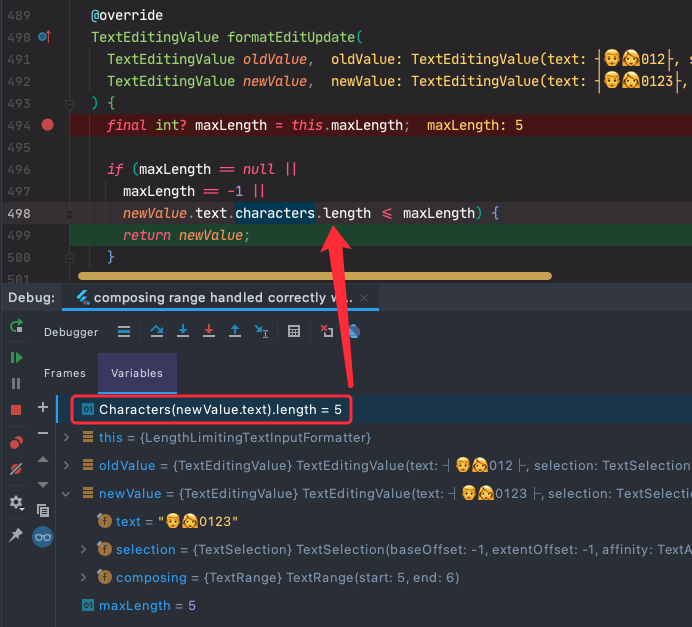Click fold end marker at line 500
Screen dimensions: 692x627
[x=69, y=258]
